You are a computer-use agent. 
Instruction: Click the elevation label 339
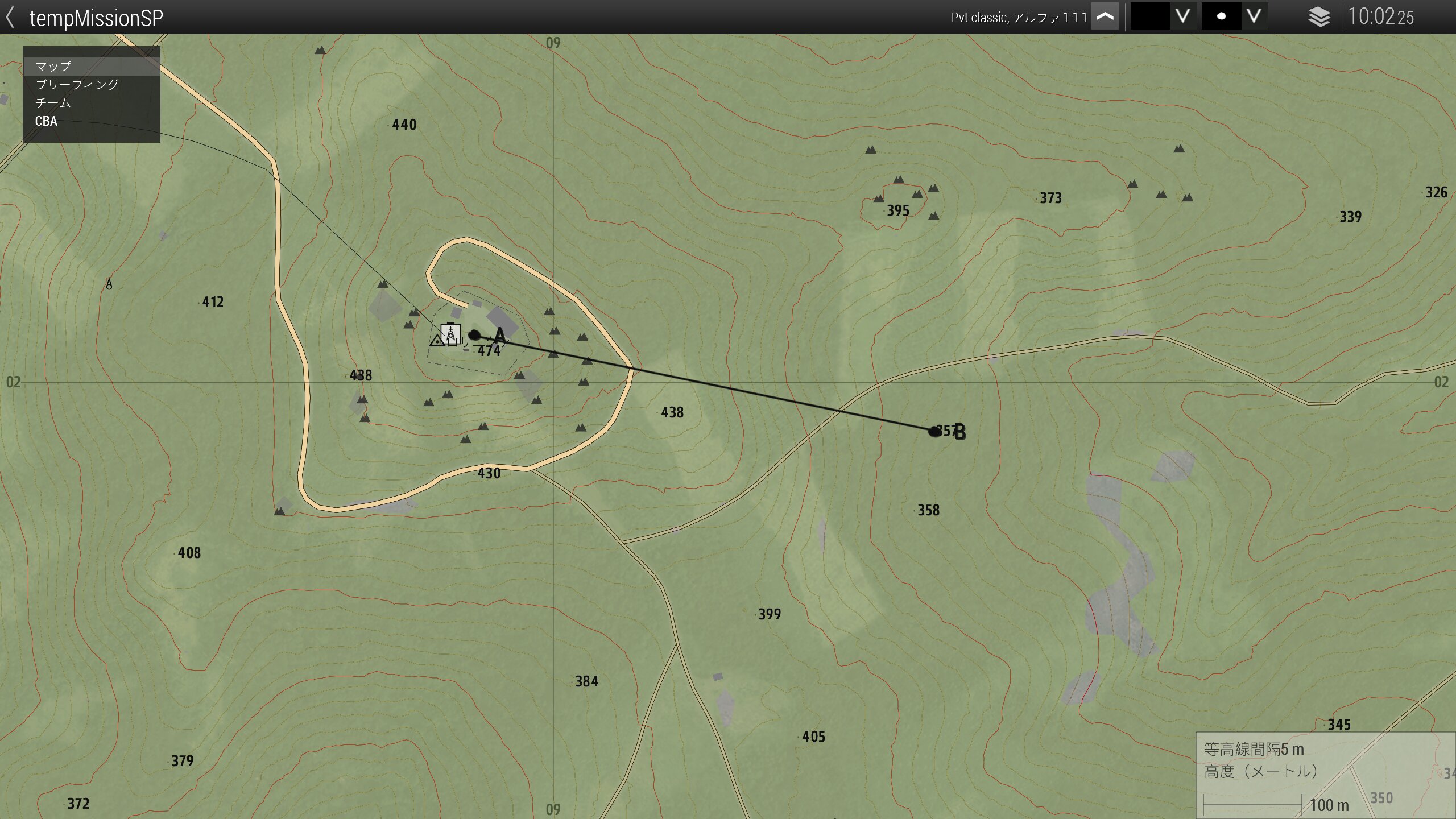point(1351,217)
